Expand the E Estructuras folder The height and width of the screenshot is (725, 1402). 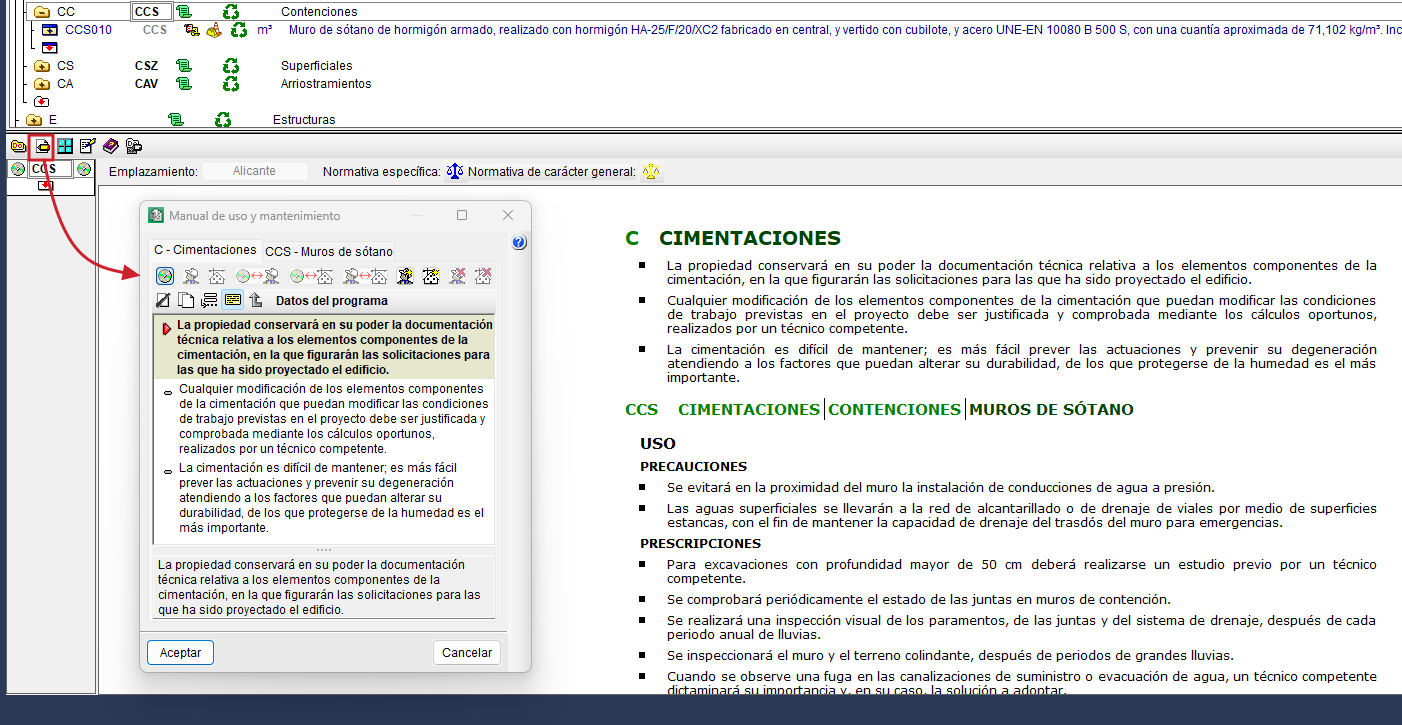(34, 120)
